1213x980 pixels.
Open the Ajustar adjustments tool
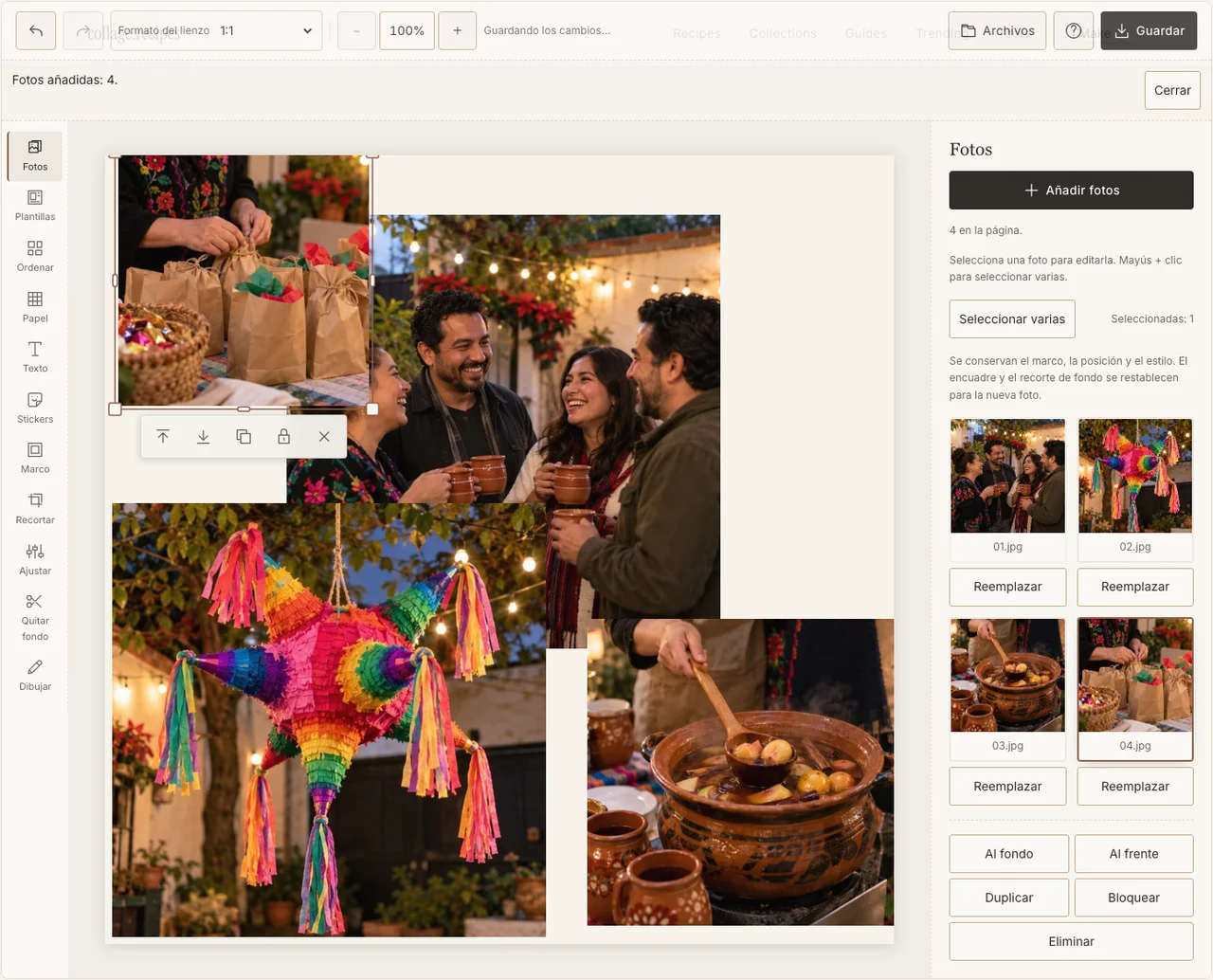pyautogui.click(x=35, y=559)
